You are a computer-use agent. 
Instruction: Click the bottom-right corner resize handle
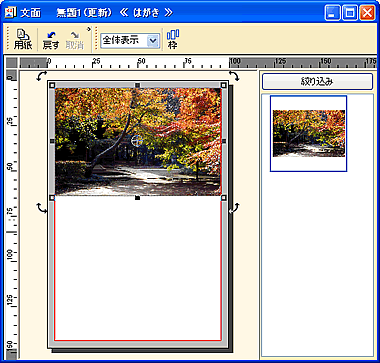(x=224, y=198)
